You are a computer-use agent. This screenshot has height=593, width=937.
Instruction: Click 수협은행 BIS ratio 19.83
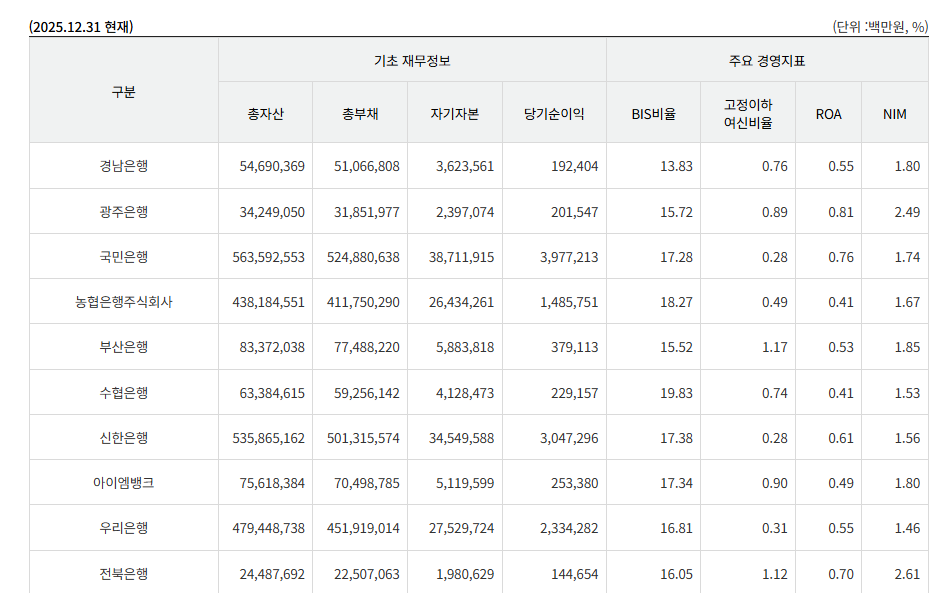click(676, 393)
